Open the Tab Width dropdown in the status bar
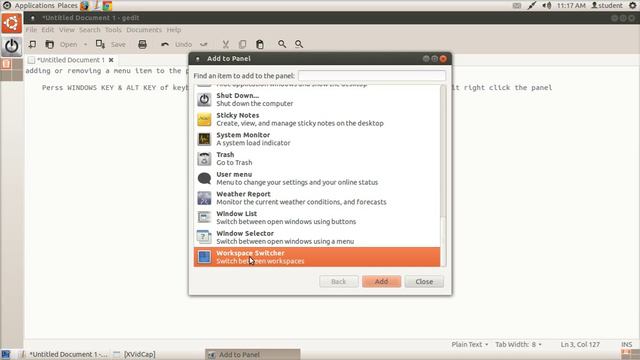Image resolution: width=640 pixels, height=360 pixels. 518,344
